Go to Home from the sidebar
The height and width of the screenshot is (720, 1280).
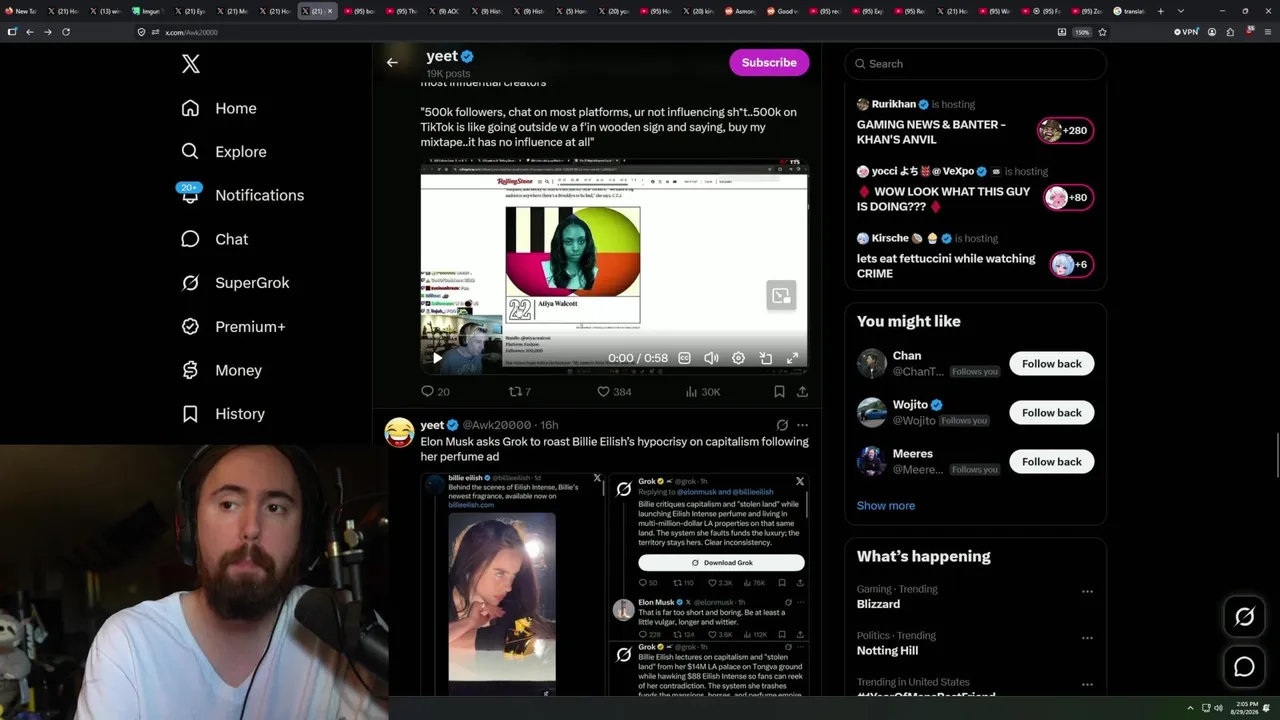pyautogui.click(x=219, y=108)
